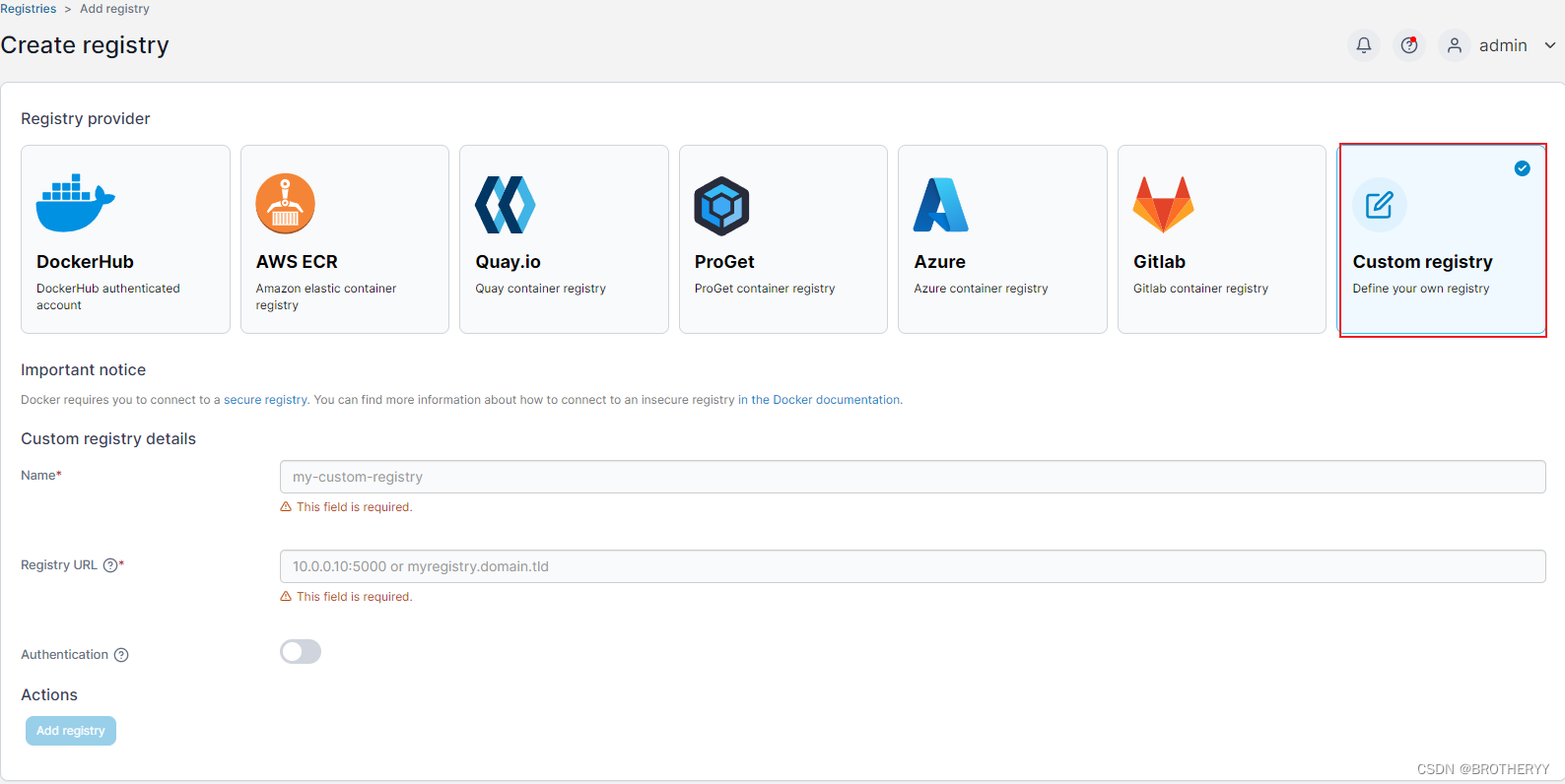
Task: Click the Important notice heading
Action: pos(84,370)
